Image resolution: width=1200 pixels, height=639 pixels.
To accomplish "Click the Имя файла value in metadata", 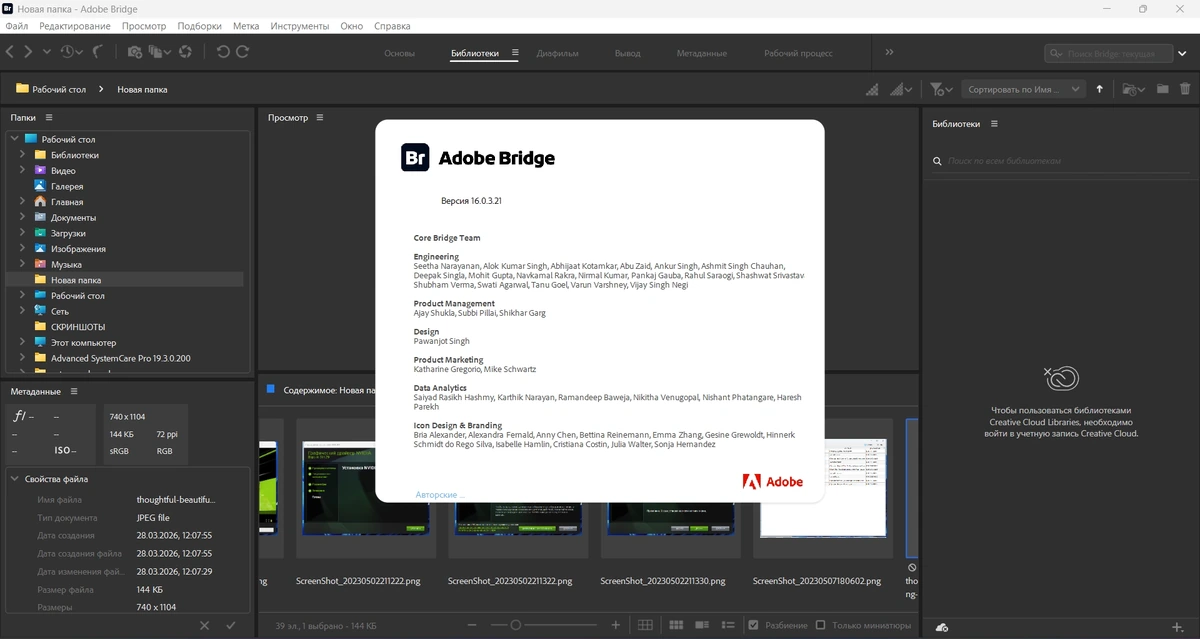I will (x=176, y=499).
